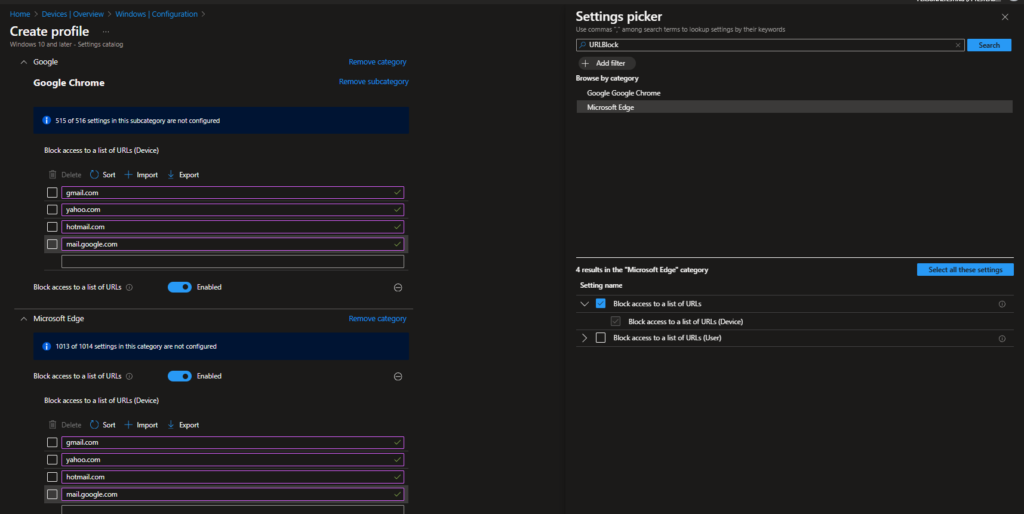1024x514 pixels.
Task: Collapse Block access to a list of URLs result
Action: coord(584,304)
